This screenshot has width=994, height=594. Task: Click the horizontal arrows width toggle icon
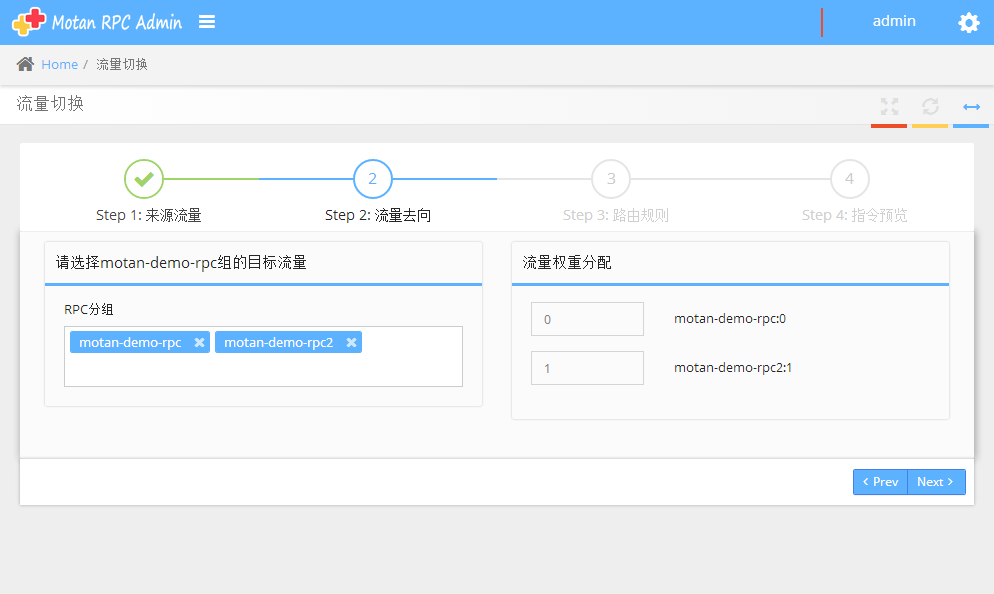(x=971, y=106)
